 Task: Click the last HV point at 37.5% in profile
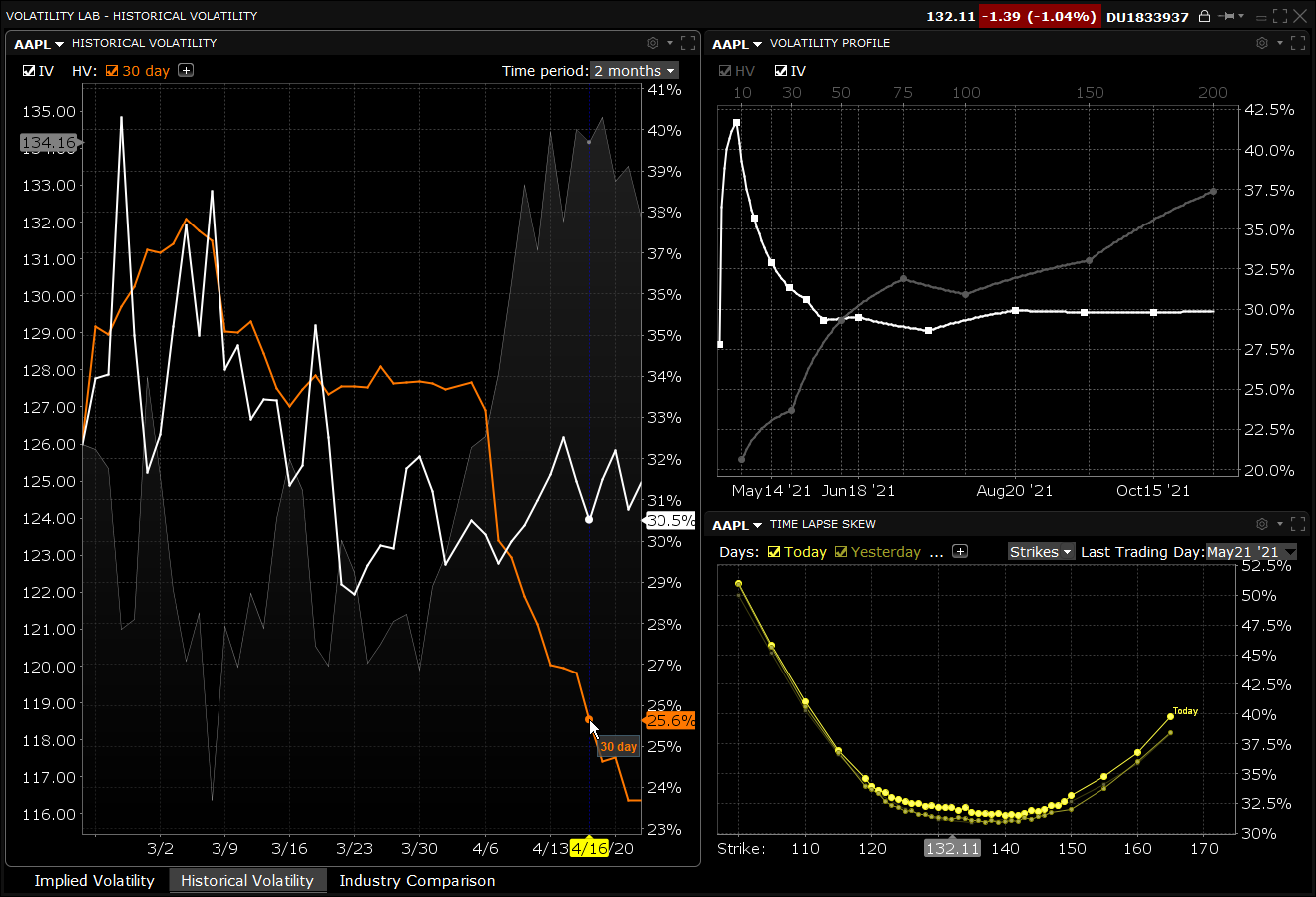pos(1213,191)
